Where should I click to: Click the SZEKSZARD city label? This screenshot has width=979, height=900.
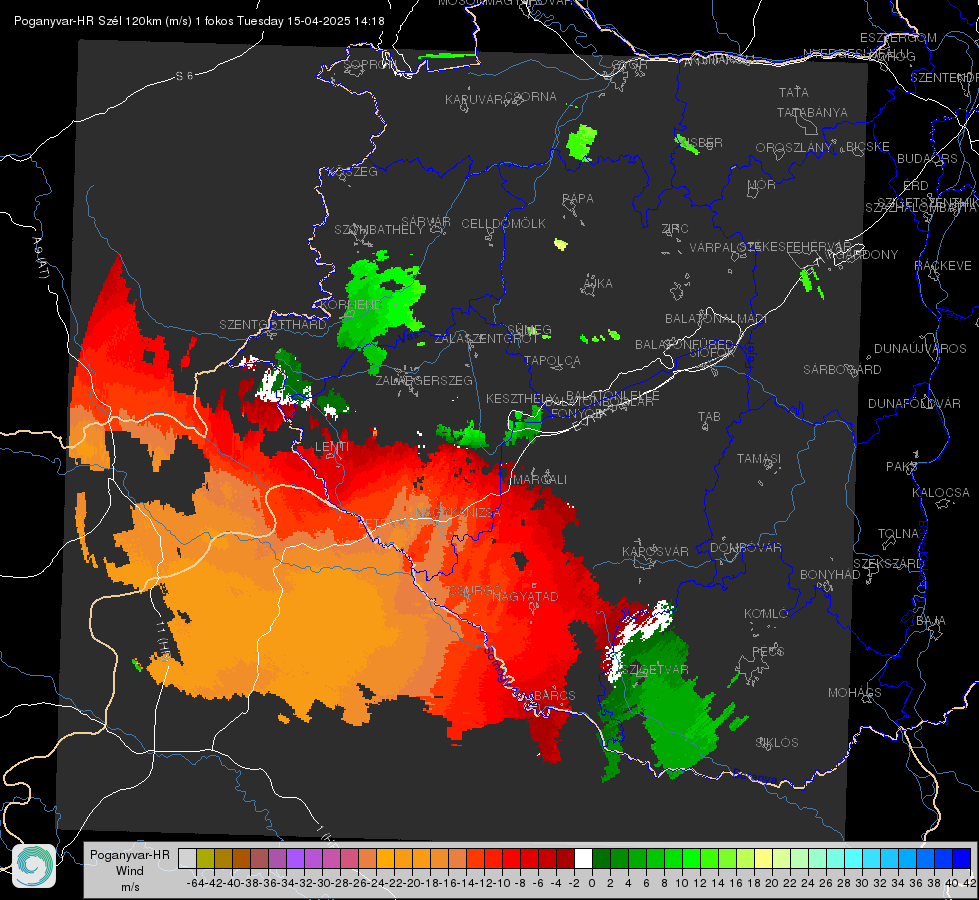point(888,564)
